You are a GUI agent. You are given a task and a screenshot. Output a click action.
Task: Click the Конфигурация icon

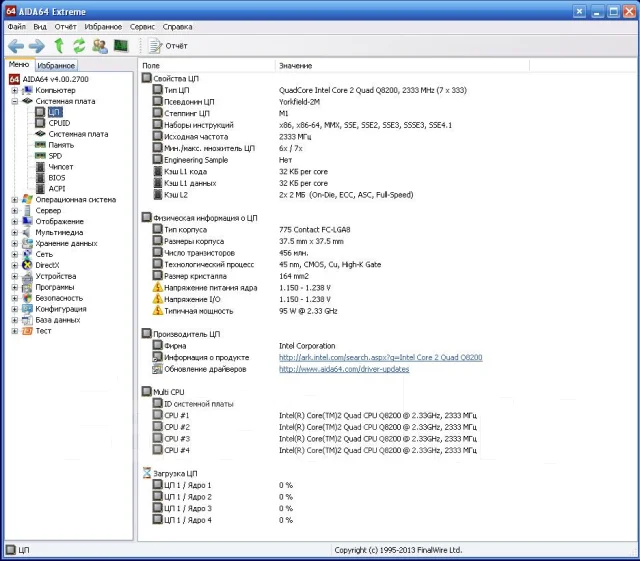pos(27,309)
